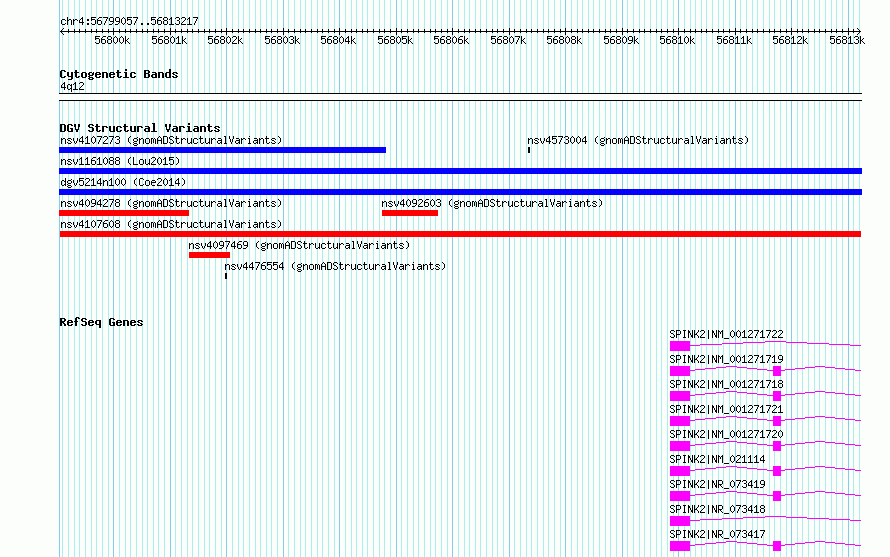Click the SPINK2|NM_001271722 first exon block

click(x=680, y=346)
